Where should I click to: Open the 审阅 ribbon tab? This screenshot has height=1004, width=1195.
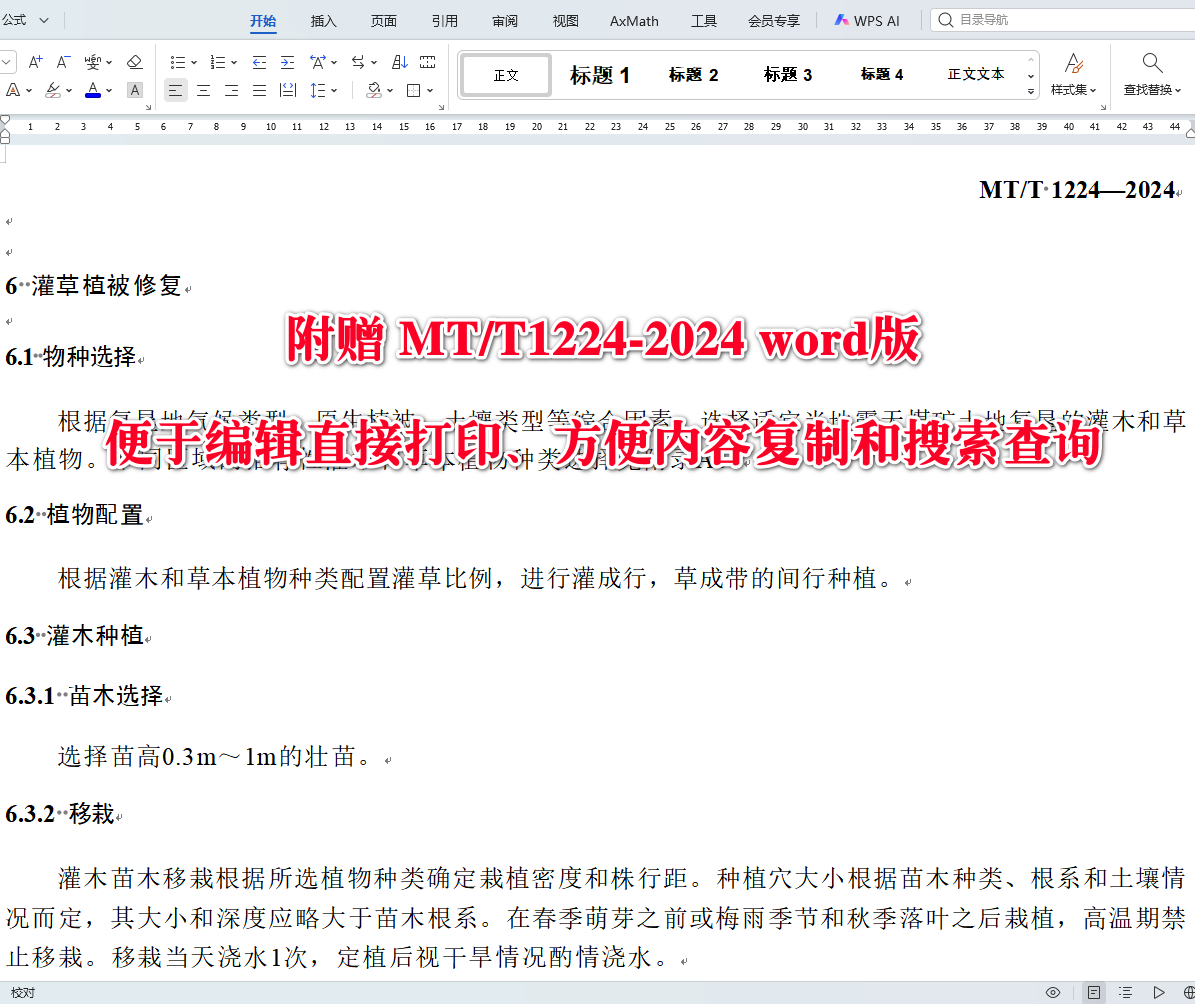click(504, 19)
